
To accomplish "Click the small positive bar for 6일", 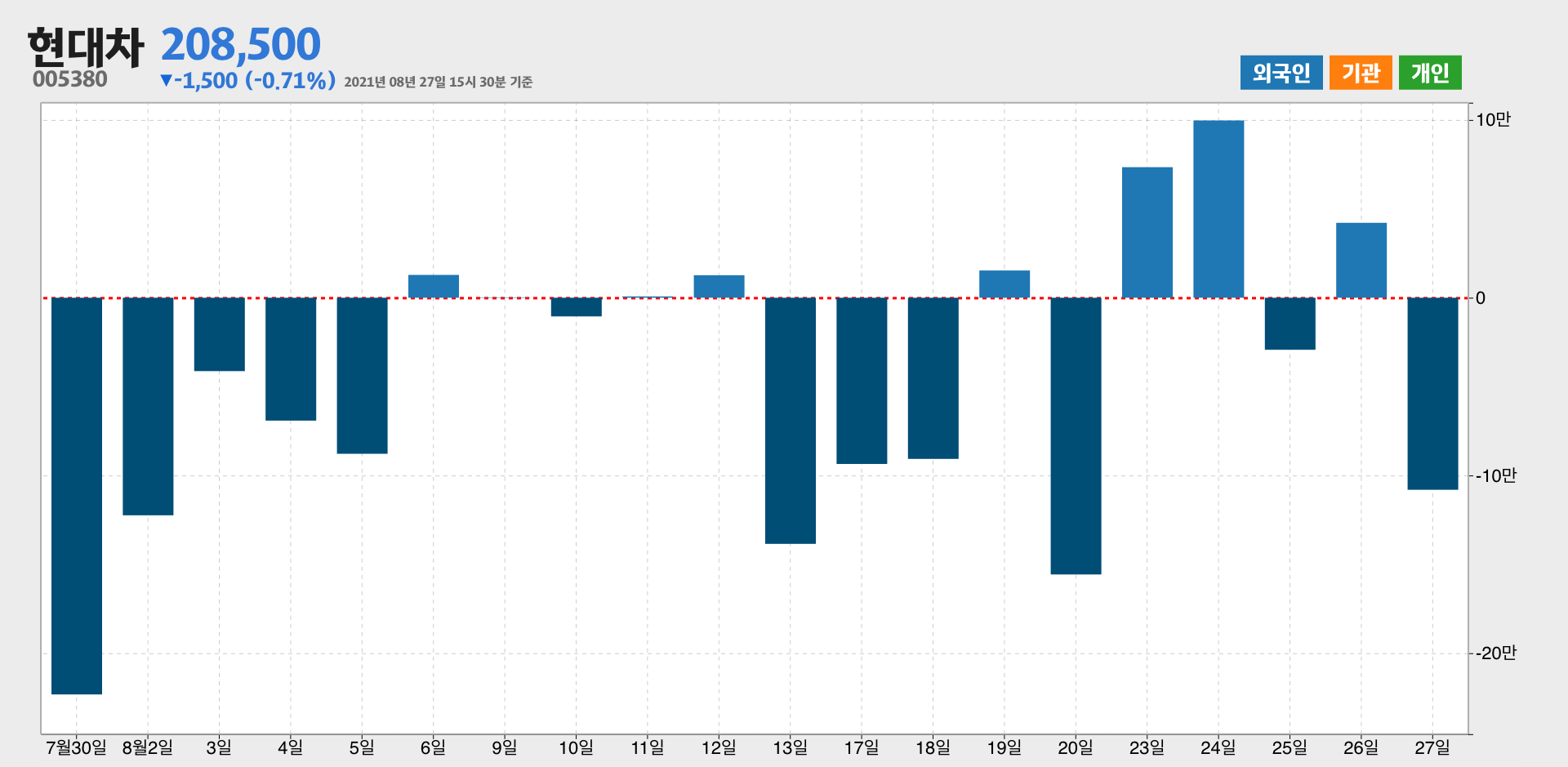I will coord(434,287).
